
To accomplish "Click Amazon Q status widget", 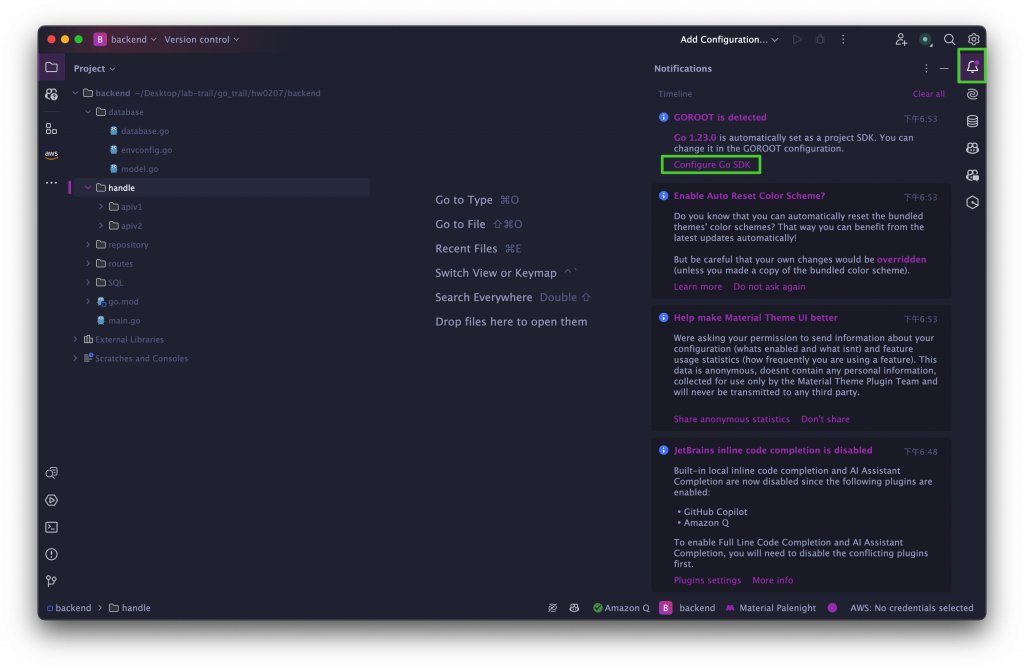I will [621, 608].
